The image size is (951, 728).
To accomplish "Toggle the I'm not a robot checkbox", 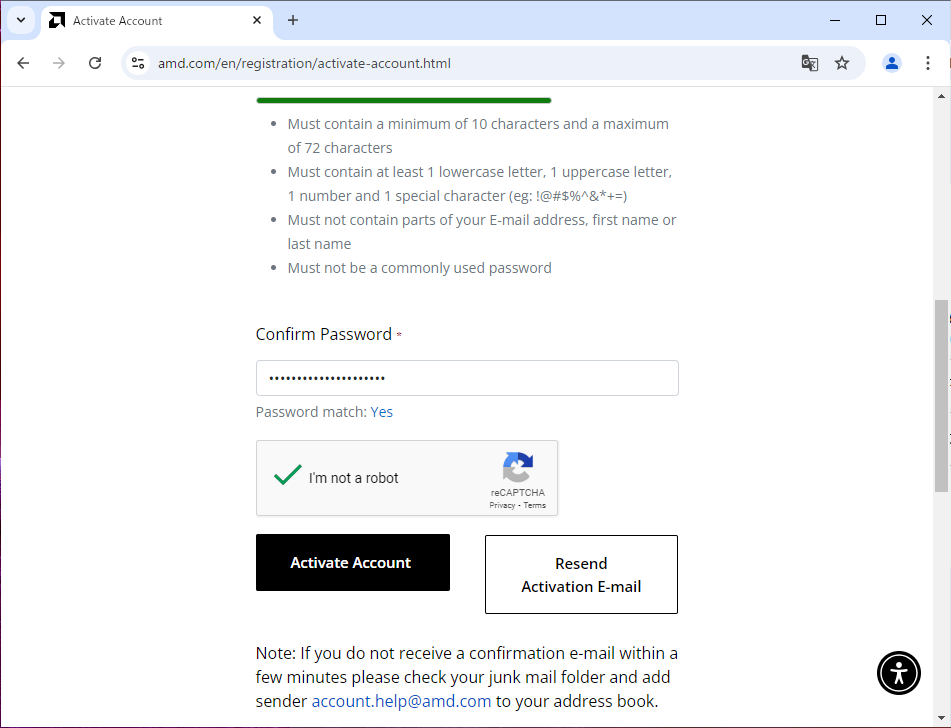I will point(288,476).
